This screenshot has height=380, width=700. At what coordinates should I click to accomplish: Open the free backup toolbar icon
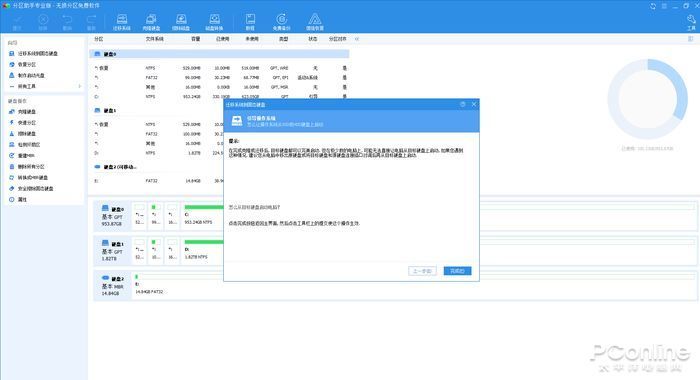pos(281,22)
